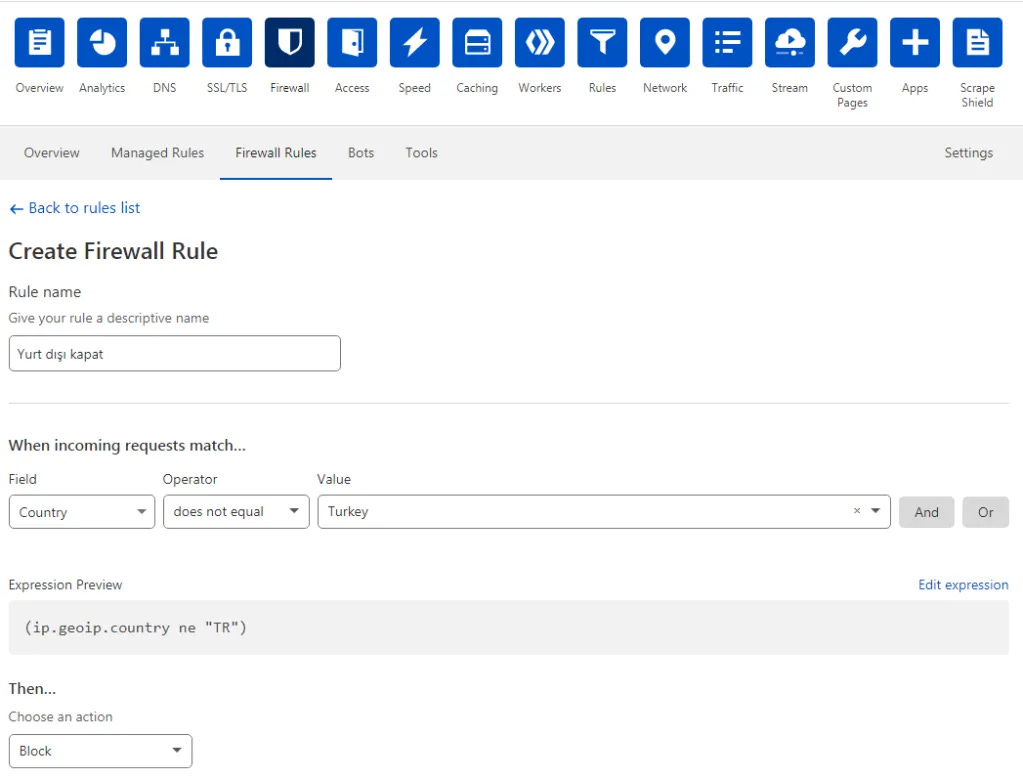Click the Expression Preview code box

(x=509, y=628)
